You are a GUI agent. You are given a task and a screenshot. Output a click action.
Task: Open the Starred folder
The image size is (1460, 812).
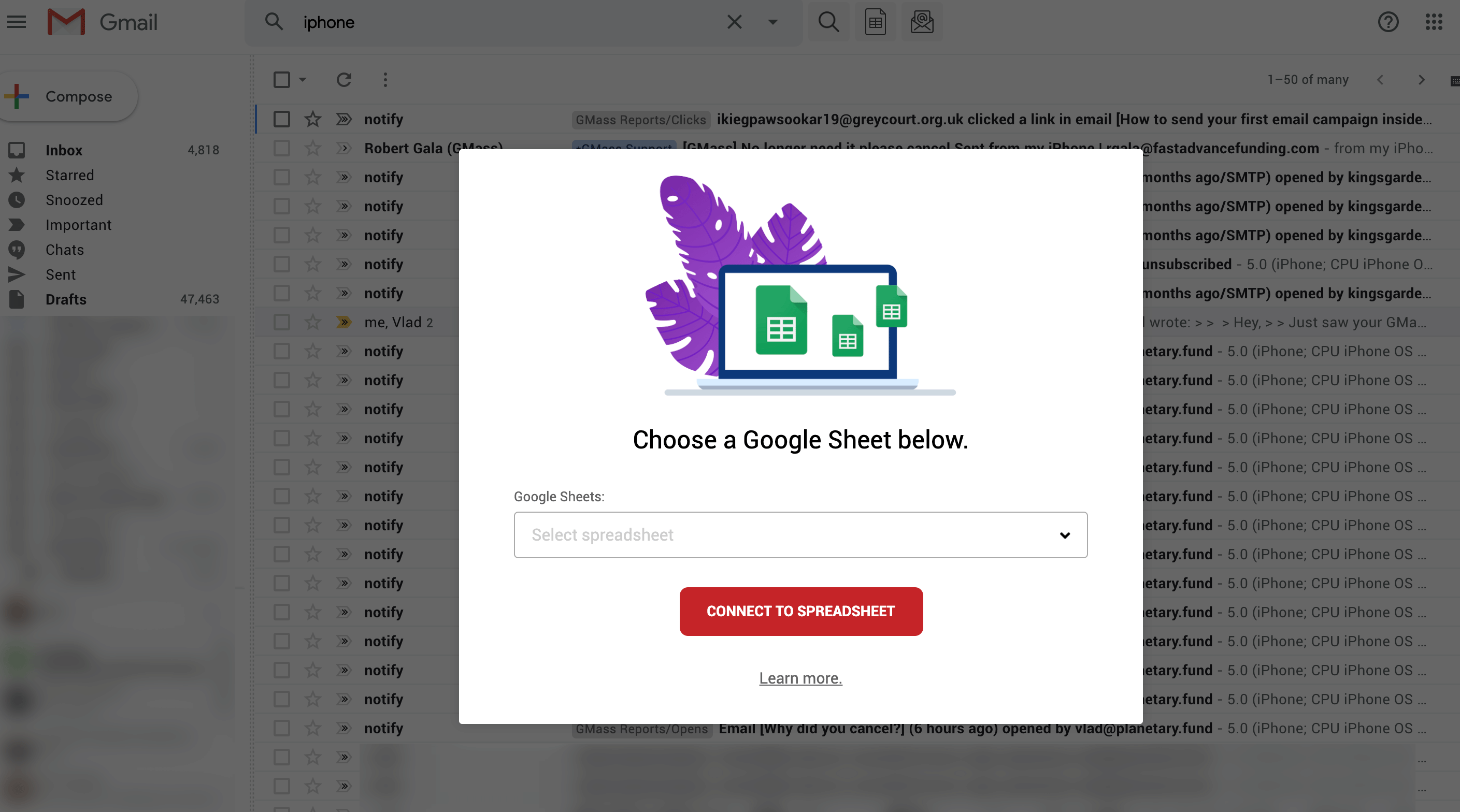point(70,175)
